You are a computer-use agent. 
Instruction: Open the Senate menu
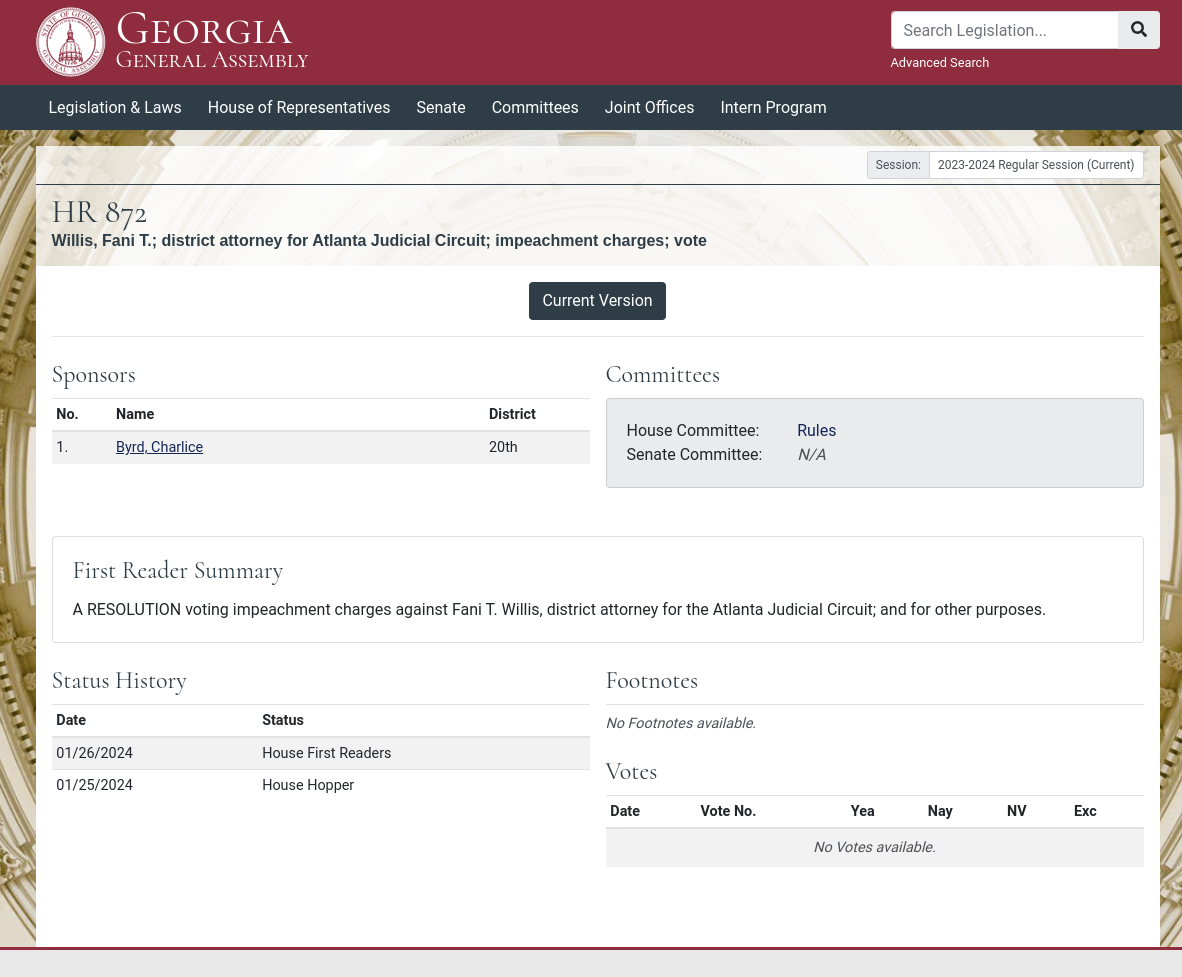(441, 108)
